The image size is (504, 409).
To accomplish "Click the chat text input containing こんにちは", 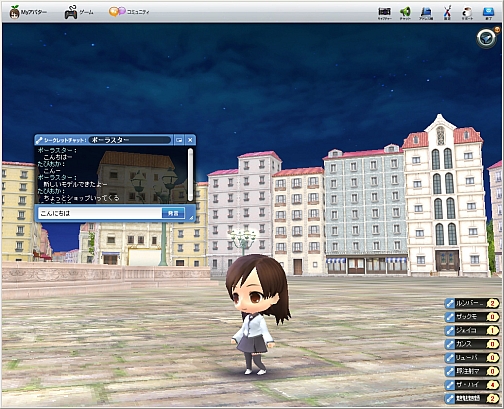I will click(100, 213).
